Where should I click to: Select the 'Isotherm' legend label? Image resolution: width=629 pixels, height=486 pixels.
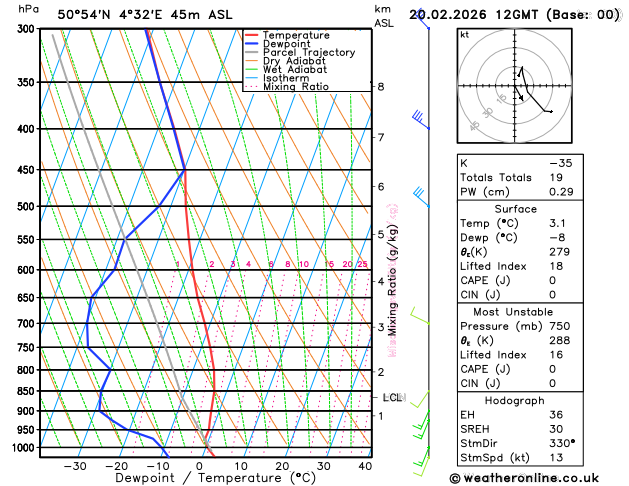pyautogui.click(x=286, y=78)
